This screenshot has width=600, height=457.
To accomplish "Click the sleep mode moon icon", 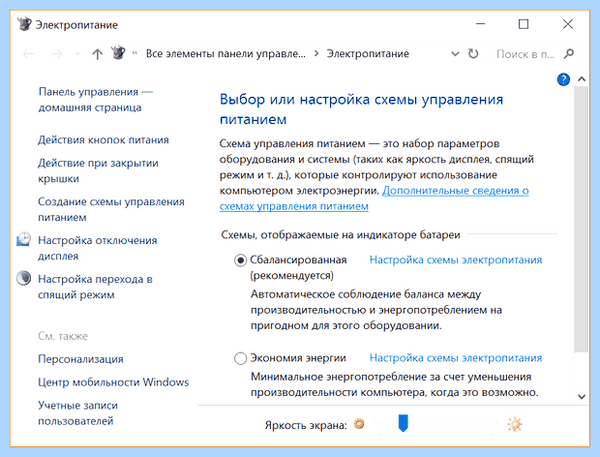I will [x=24, y=278].
